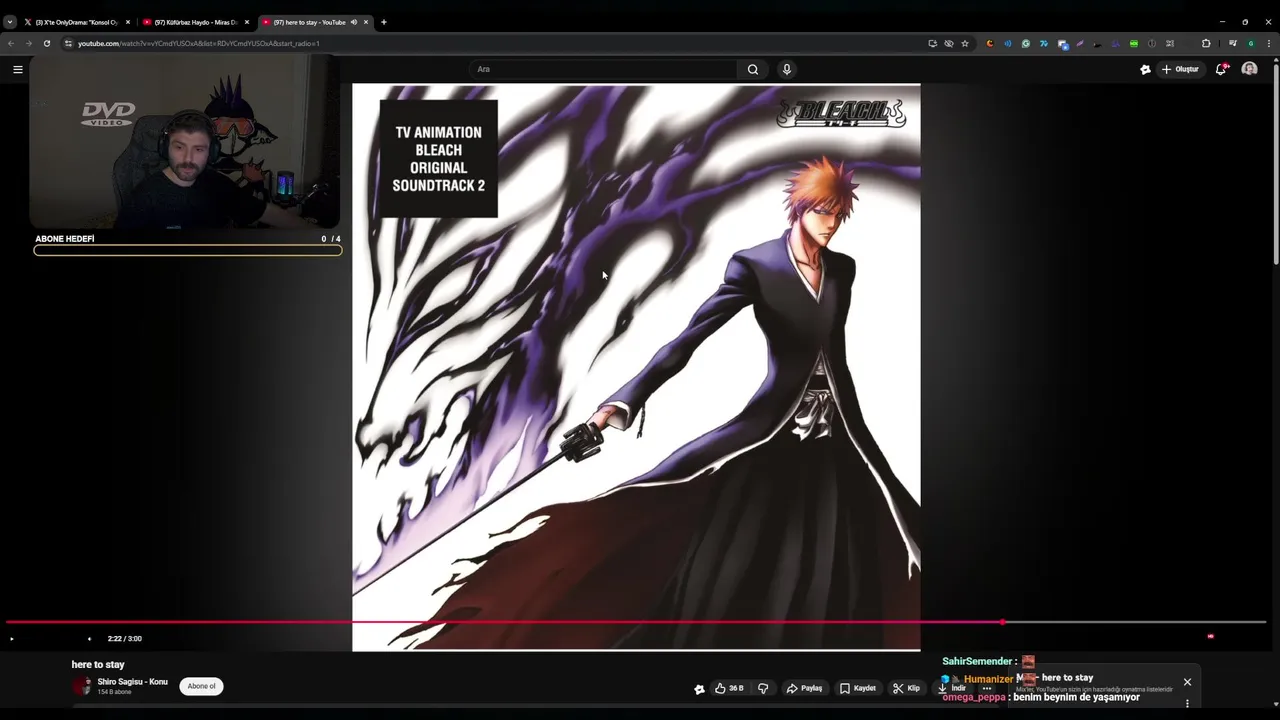1280x720 pixels.
Task: Click the orange crescent extension icon
Action: pyautogui.click(x=990, y=43)
